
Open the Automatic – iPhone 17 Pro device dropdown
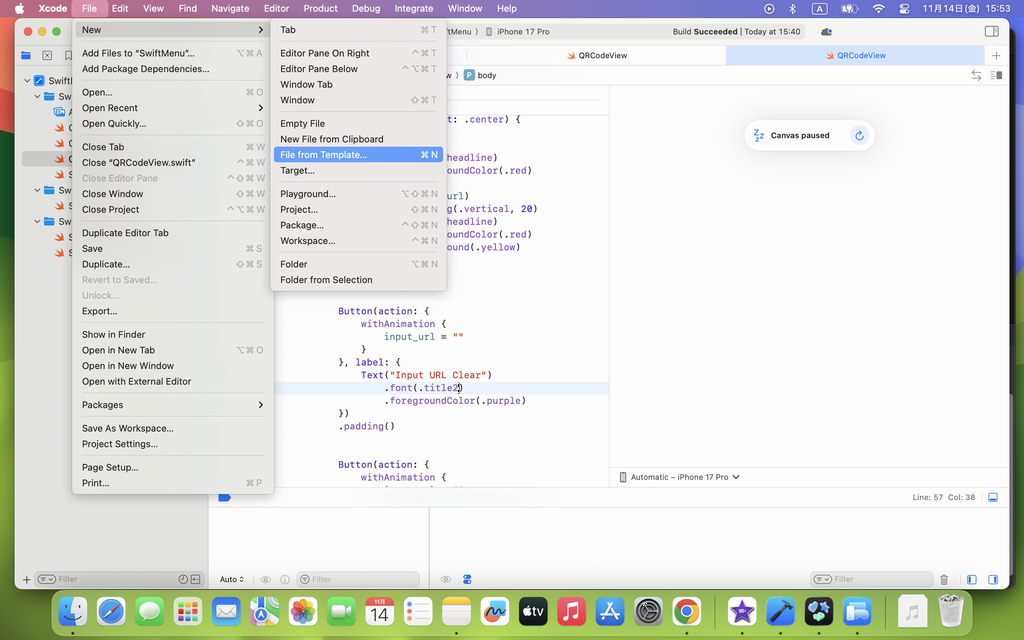click(680, 477)
